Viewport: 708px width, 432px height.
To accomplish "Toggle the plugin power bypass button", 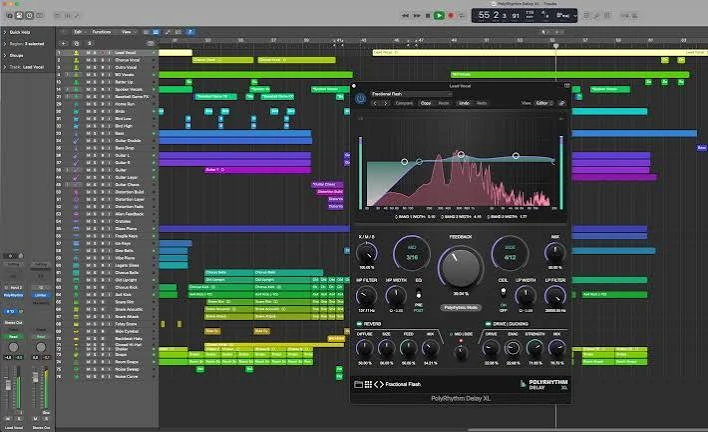I will (x=360, y=98).
